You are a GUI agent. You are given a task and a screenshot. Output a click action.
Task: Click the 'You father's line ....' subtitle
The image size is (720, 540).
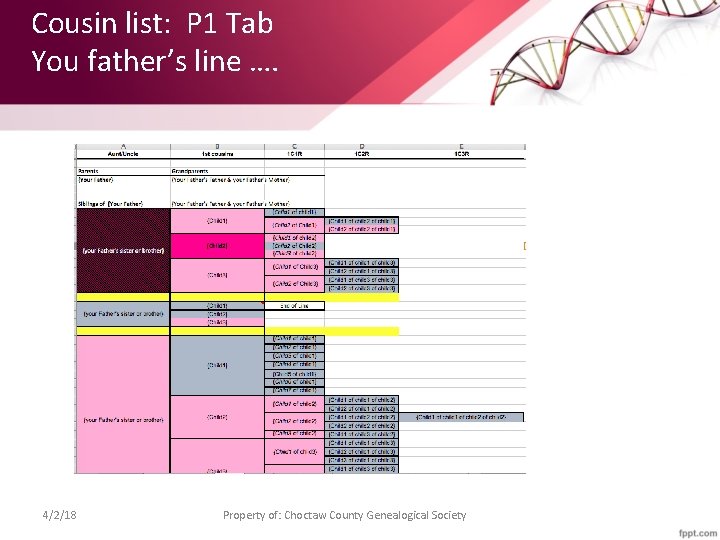point(155,61)
